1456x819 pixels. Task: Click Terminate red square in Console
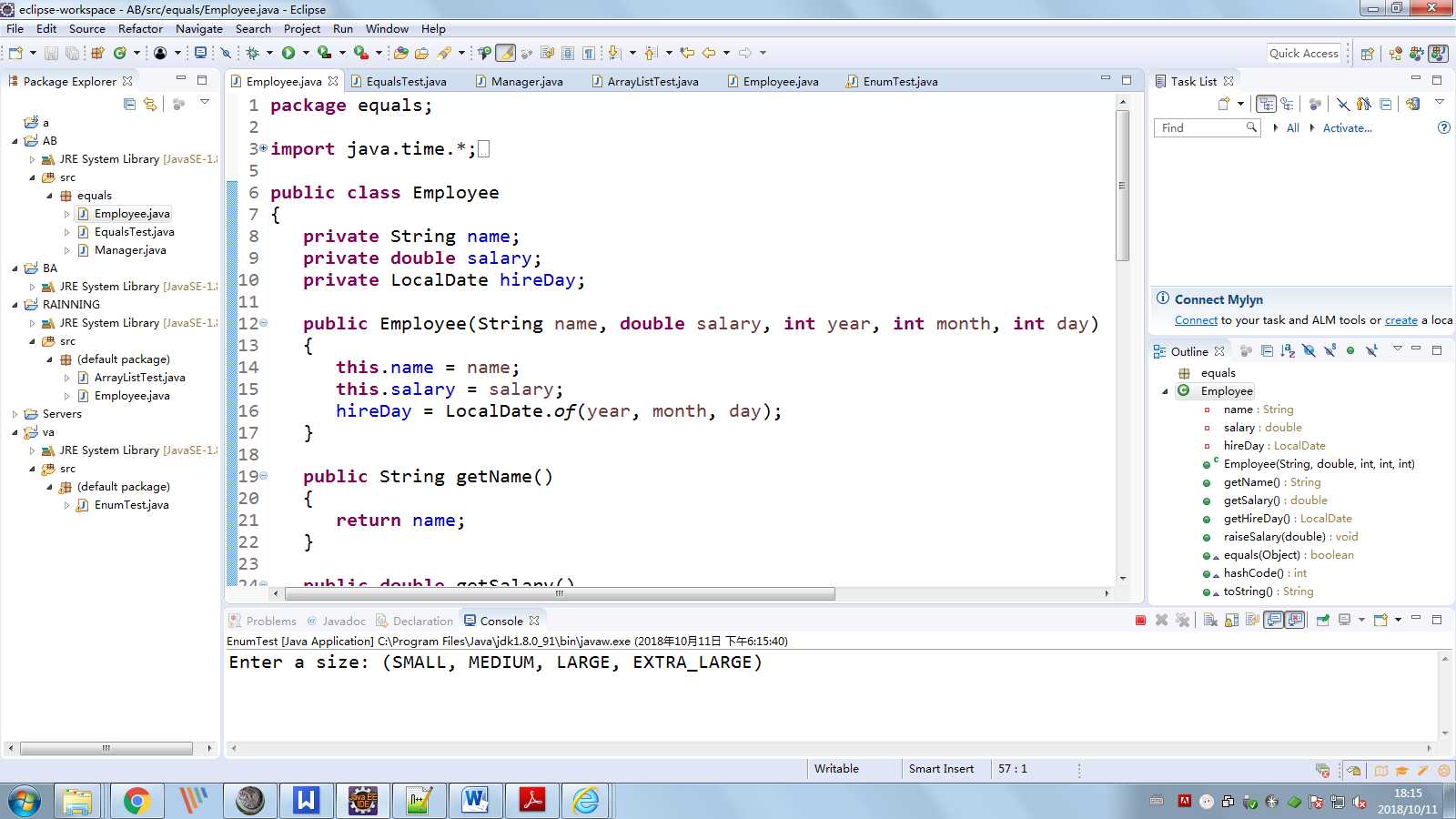tap(1140, 621)
